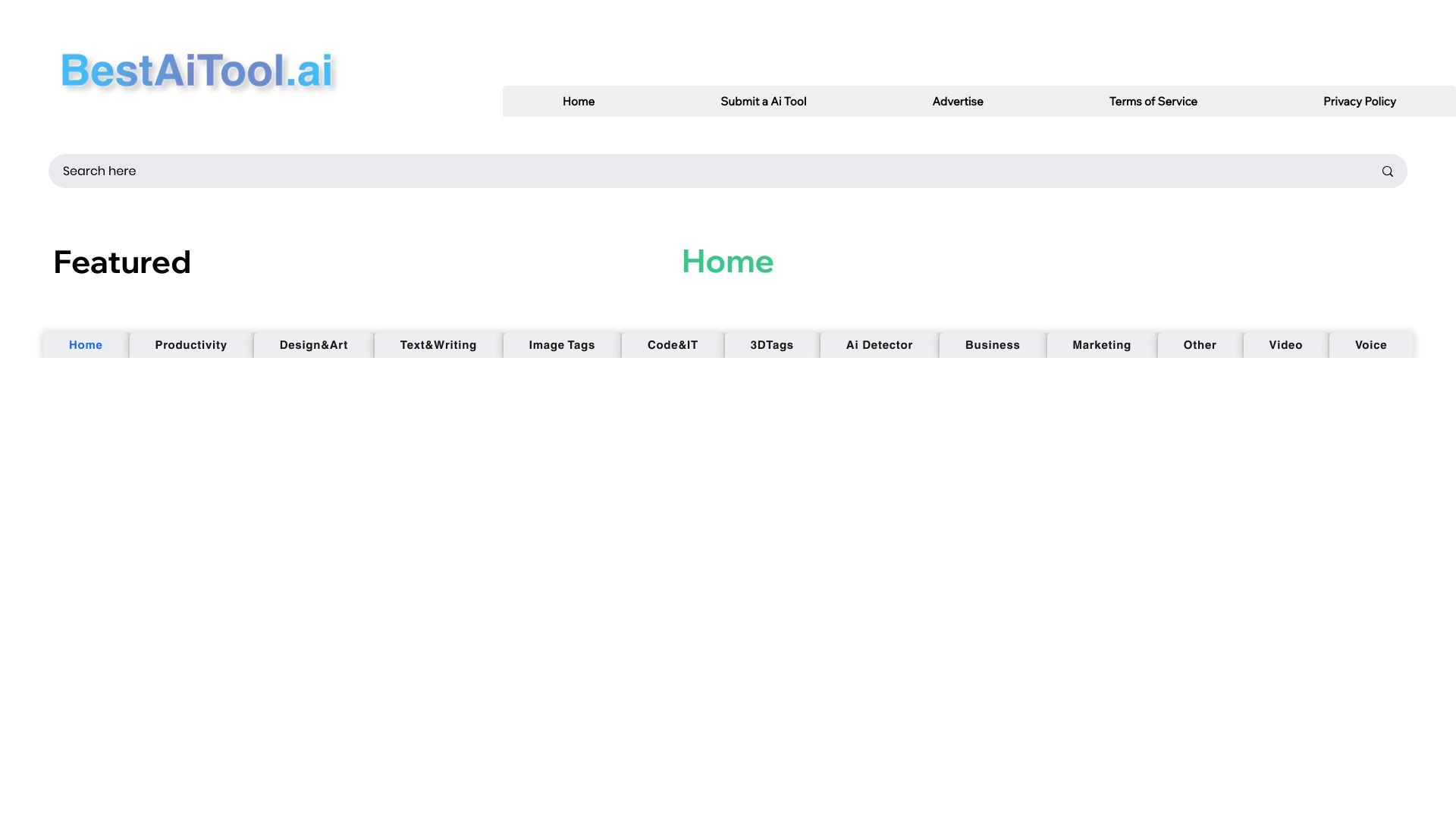Open the Advertise page
This screenshot has width=1456, height=819.
(957, 101)
